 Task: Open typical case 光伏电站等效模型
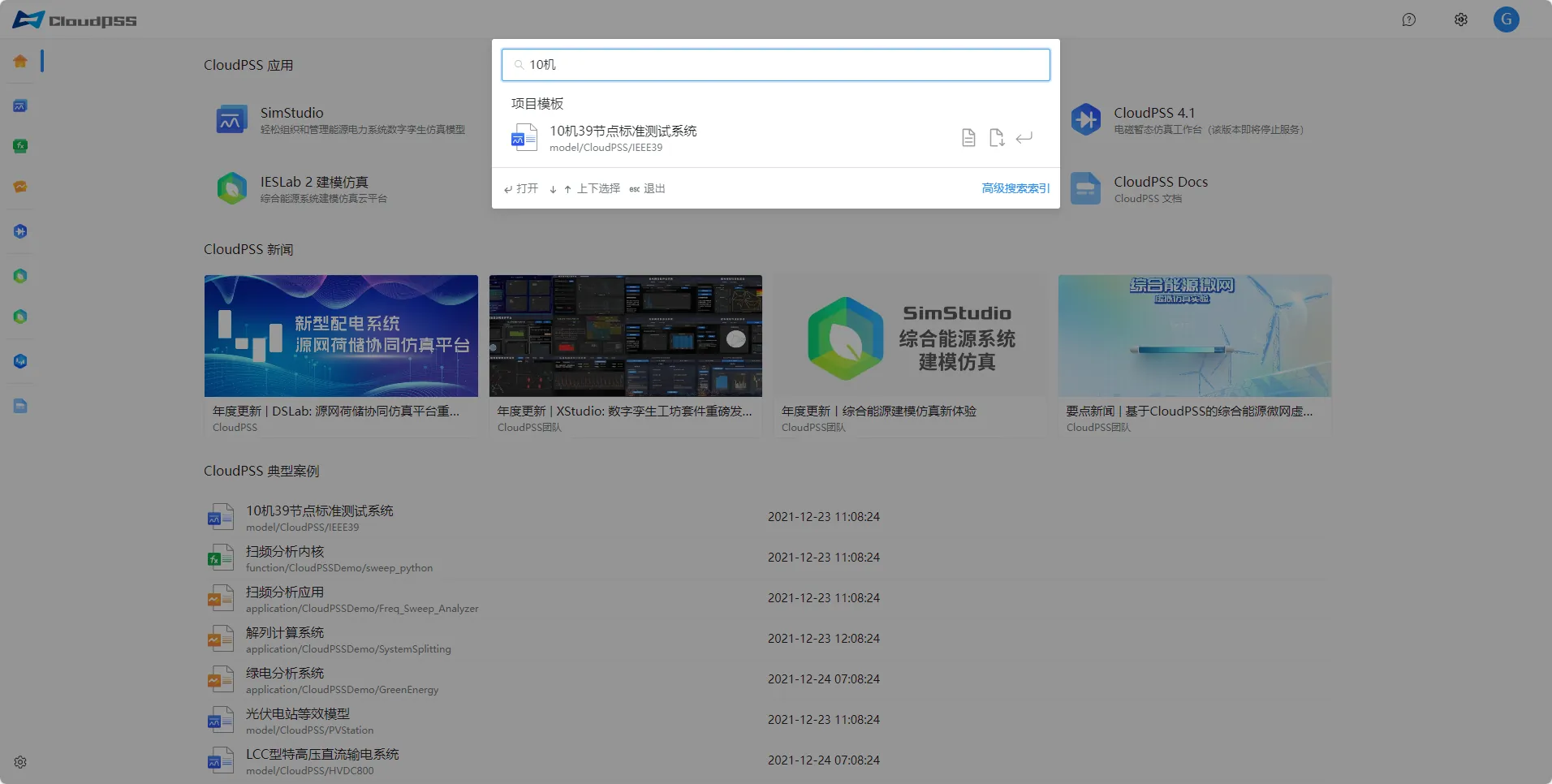tap(298, 713)
